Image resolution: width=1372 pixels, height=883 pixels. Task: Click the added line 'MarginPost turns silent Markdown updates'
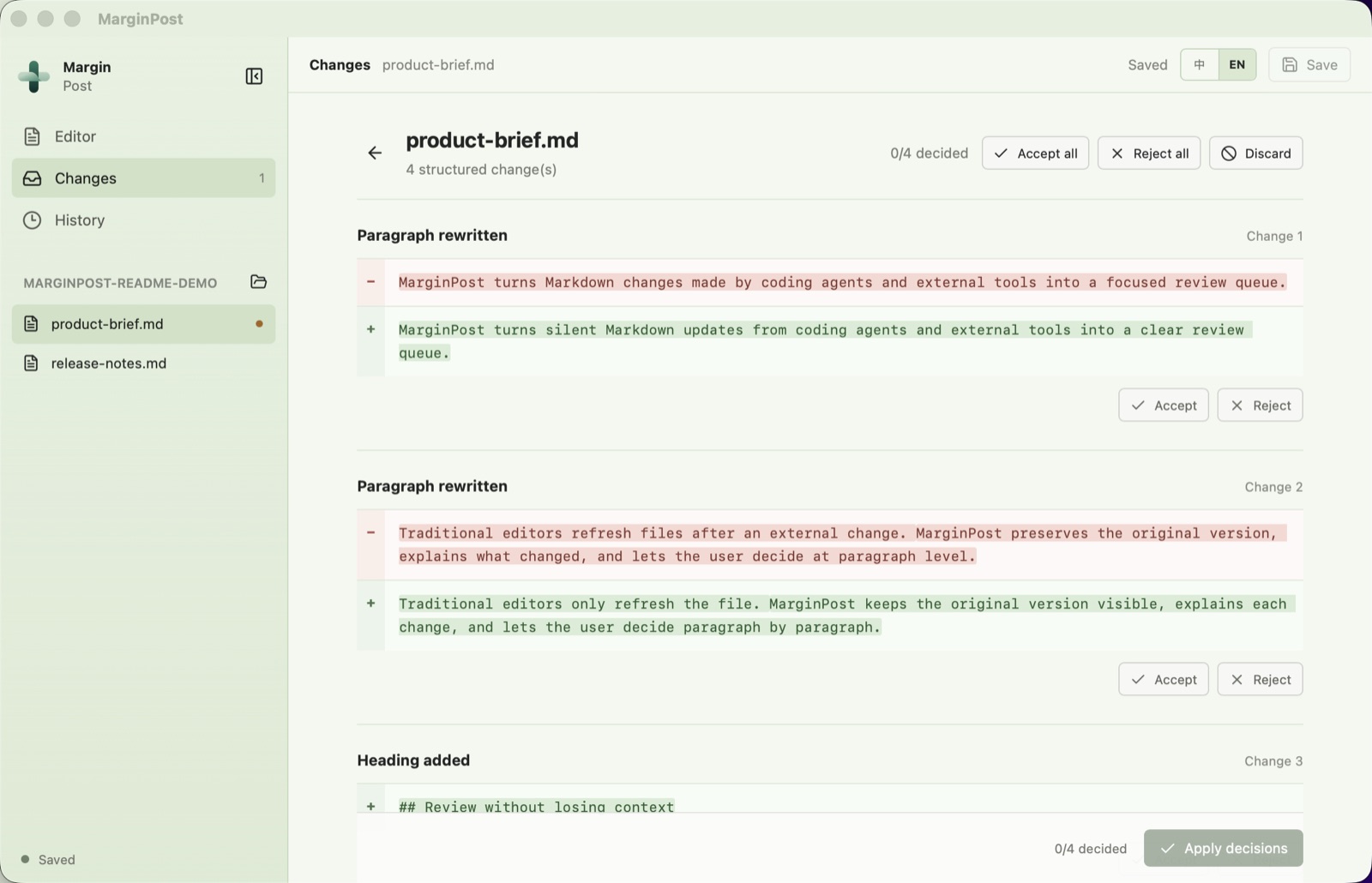point(825,341)
